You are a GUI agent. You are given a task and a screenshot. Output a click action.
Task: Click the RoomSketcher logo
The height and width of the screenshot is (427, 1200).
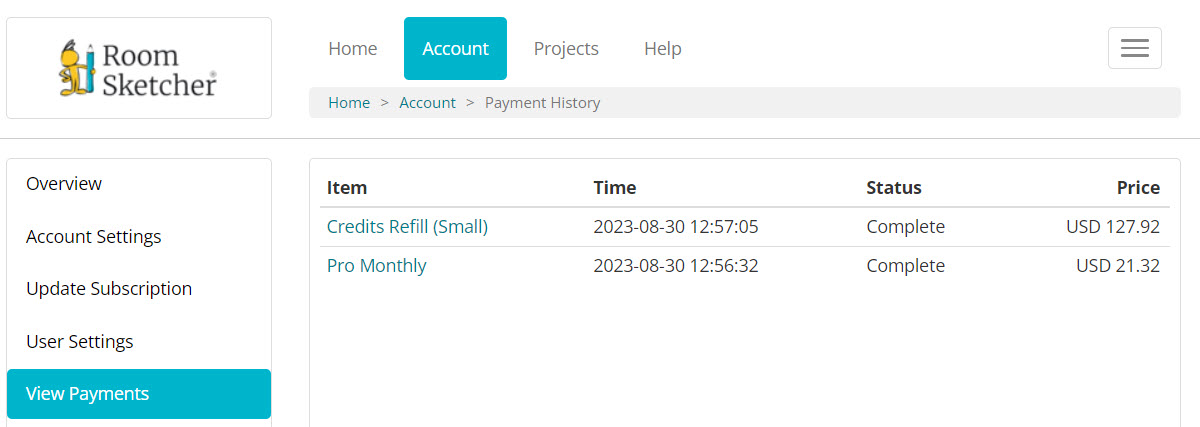pyautogui.click(x=138, y=68)
